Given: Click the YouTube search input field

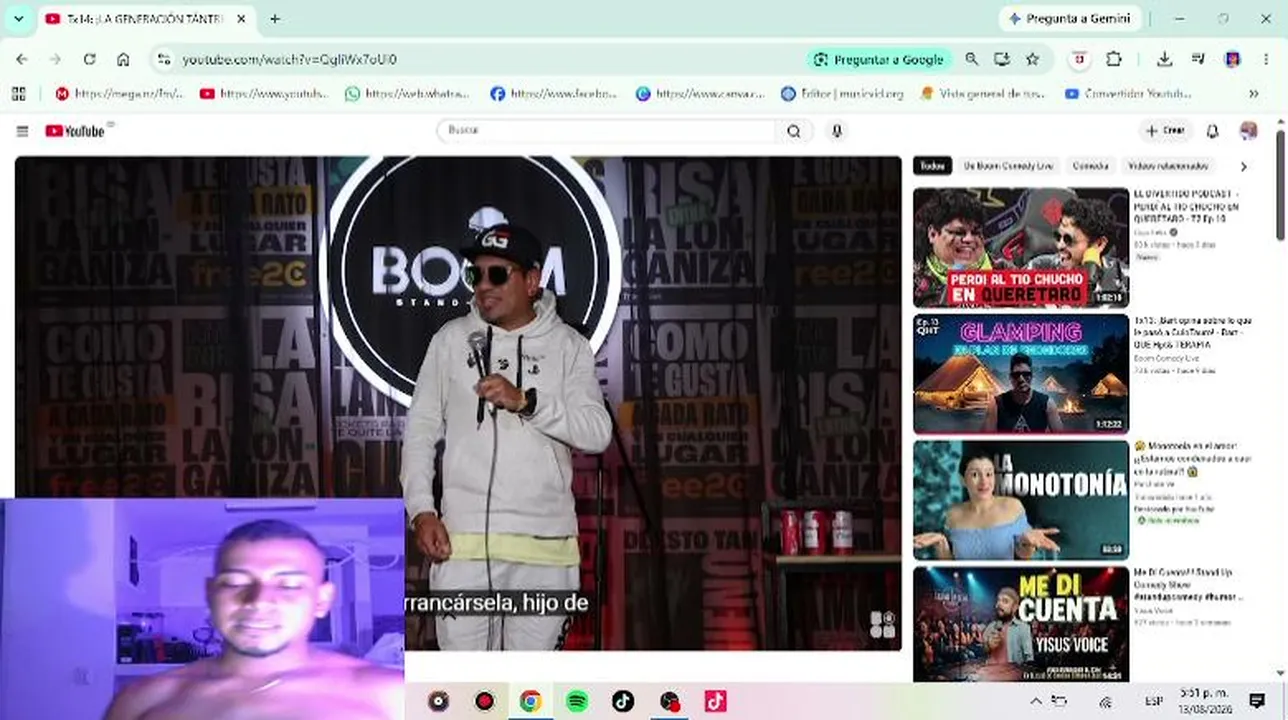Looking at the screenshot, I should 607,131.
